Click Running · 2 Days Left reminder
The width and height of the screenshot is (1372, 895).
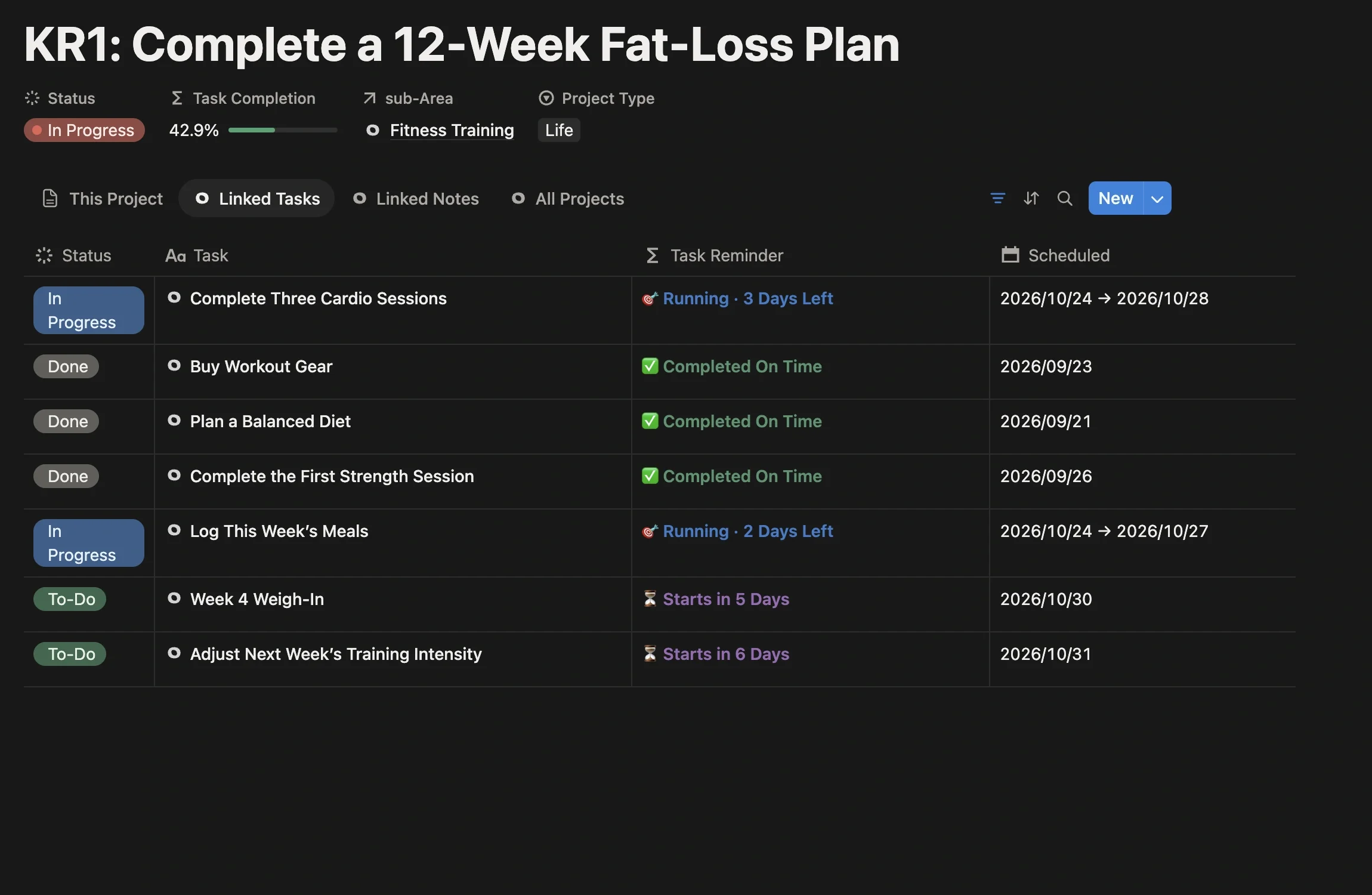737,531
